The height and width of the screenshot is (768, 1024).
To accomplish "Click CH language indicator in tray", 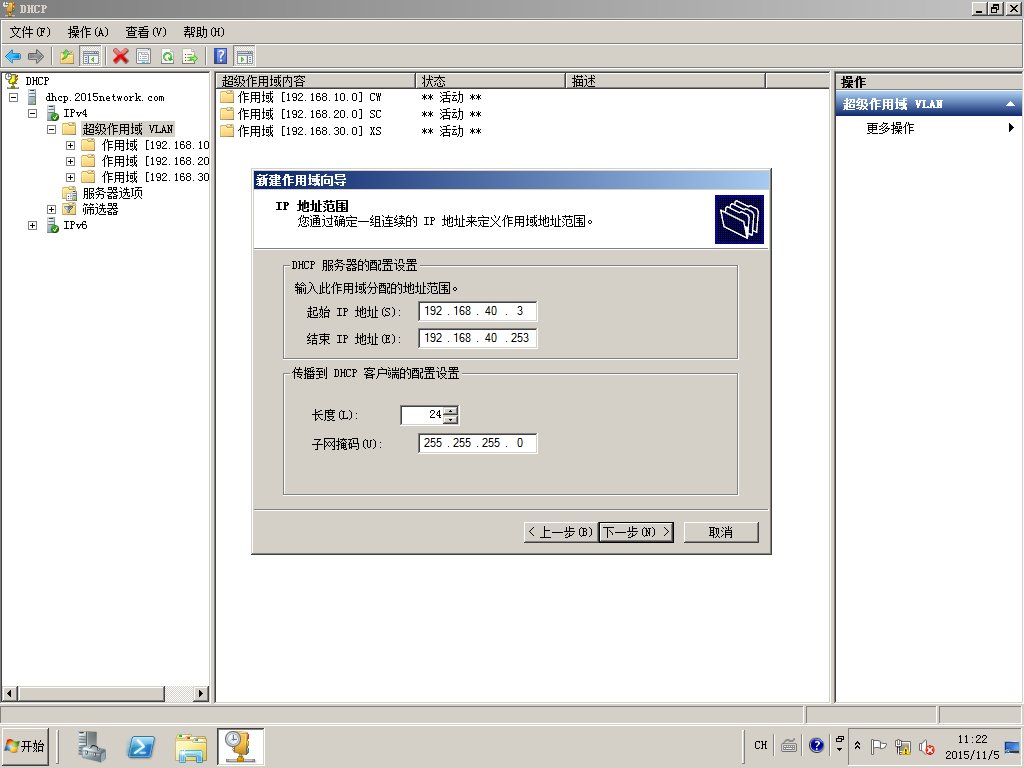I will [761, 745].
